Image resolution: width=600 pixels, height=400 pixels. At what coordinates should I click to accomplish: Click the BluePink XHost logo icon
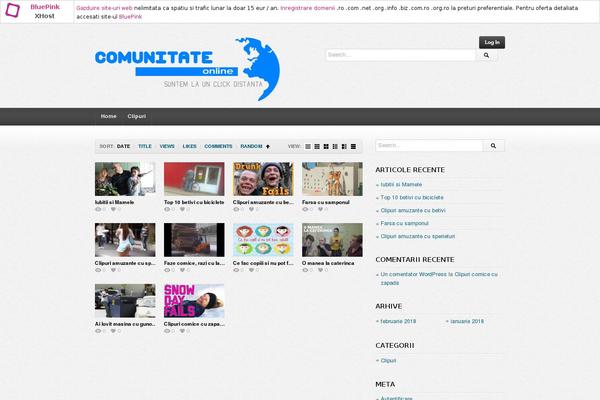click(x=12, y=10)
